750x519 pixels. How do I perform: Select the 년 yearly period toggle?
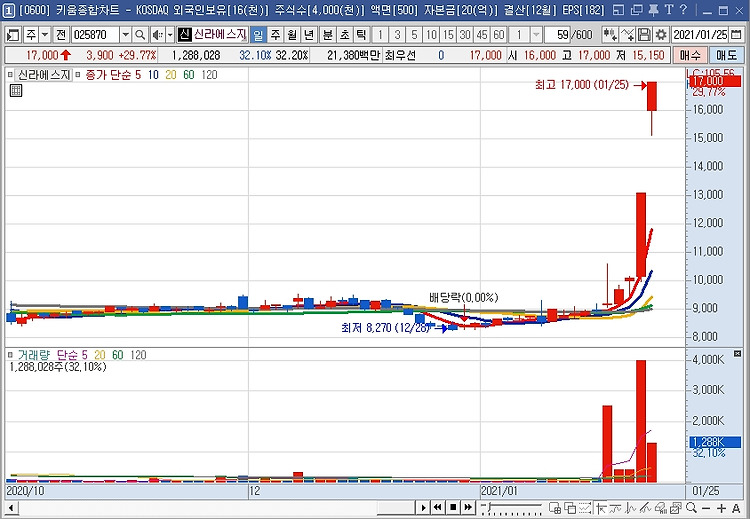(x=309, y=34)
